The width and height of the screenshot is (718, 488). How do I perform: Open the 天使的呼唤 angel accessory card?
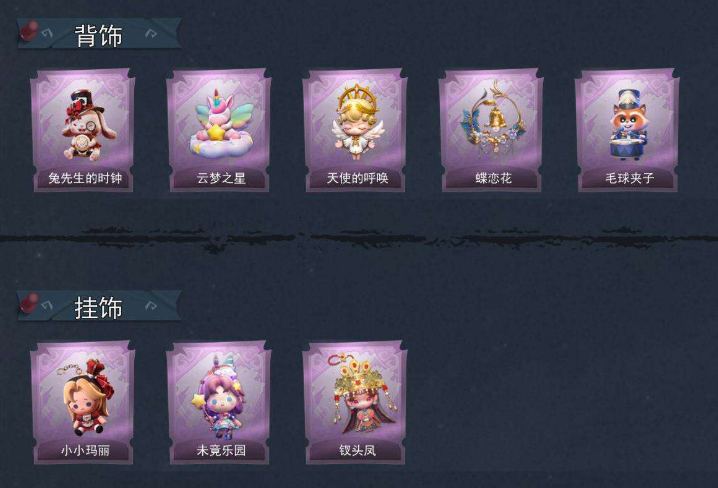355,130
